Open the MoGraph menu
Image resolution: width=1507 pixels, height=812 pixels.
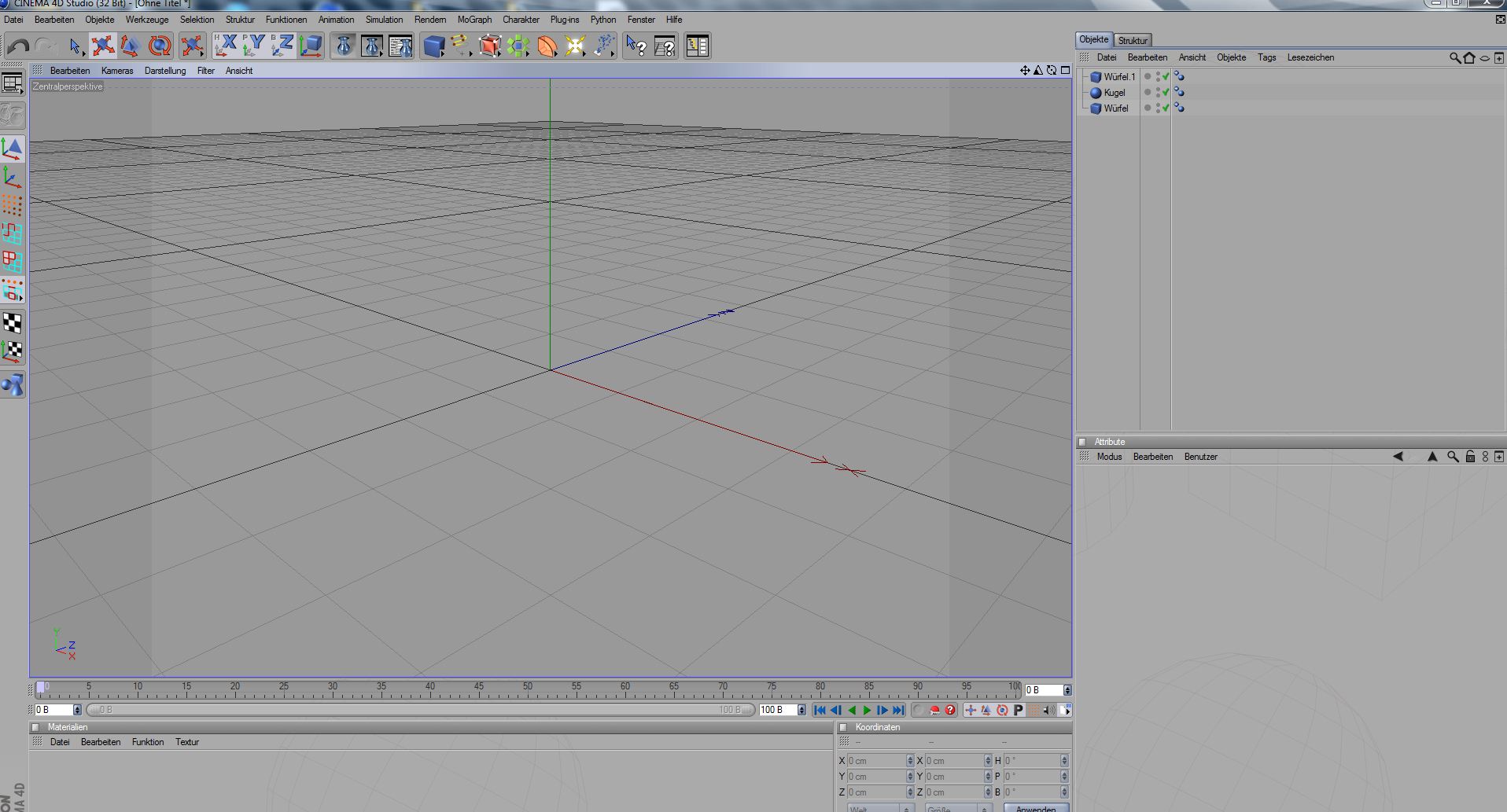point(474,20)
